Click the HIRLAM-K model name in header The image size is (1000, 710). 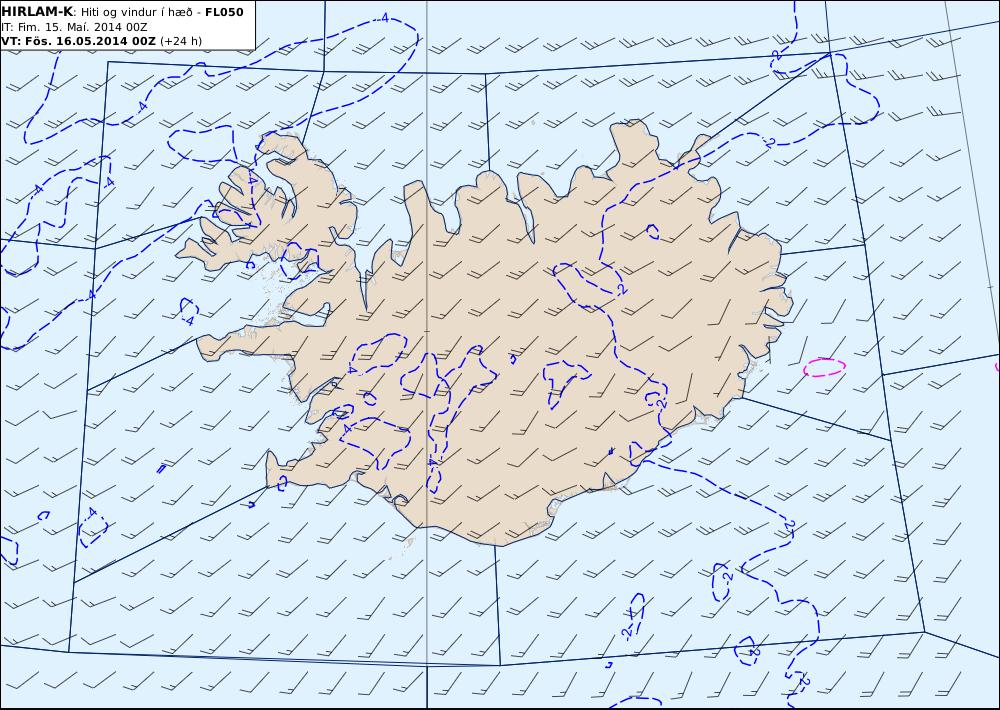pos(37,11)
